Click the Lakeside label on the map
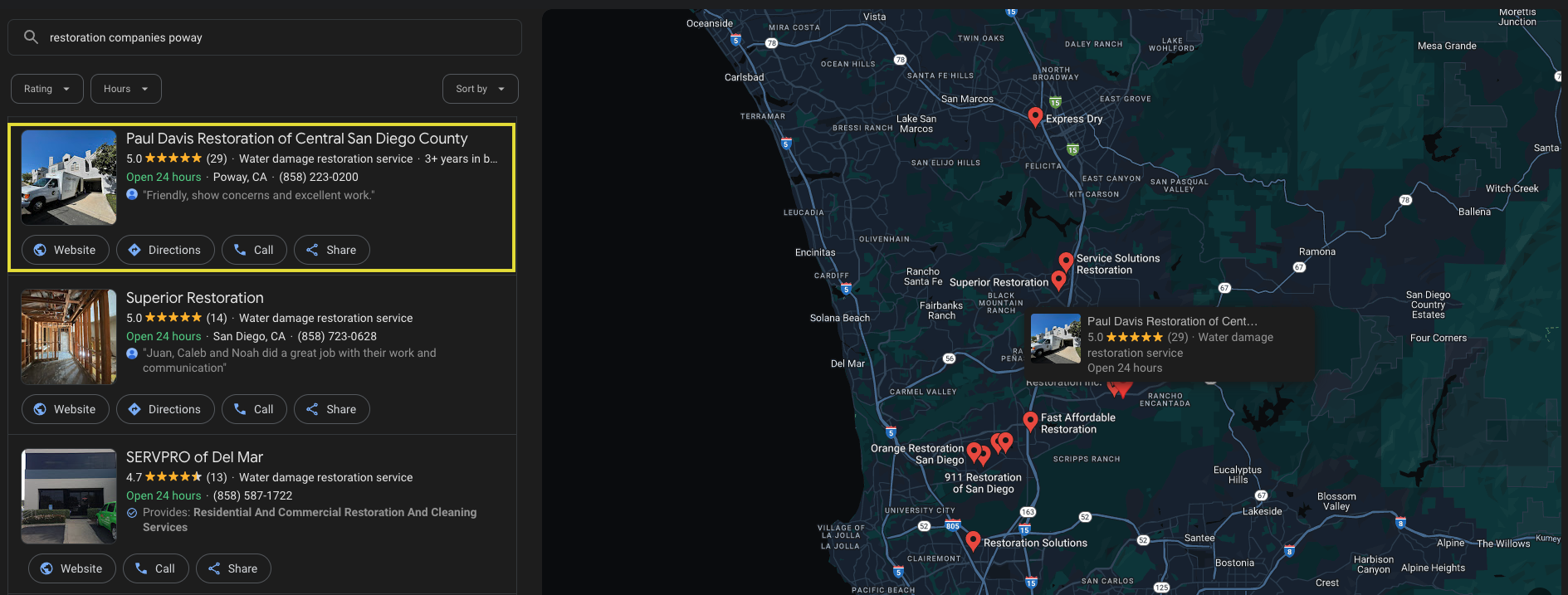 (1263, 511)
